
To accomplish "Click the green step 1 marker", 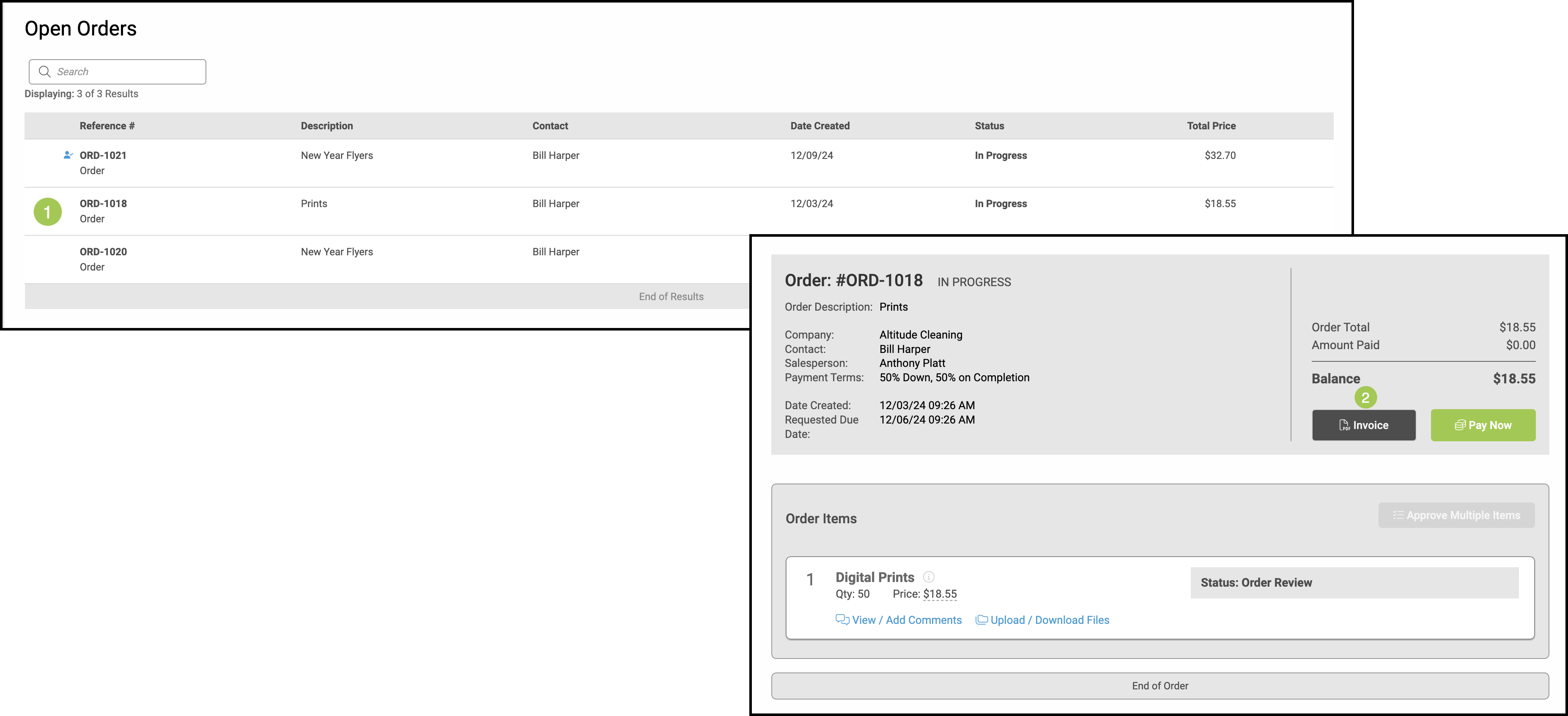I will (47, 212).
